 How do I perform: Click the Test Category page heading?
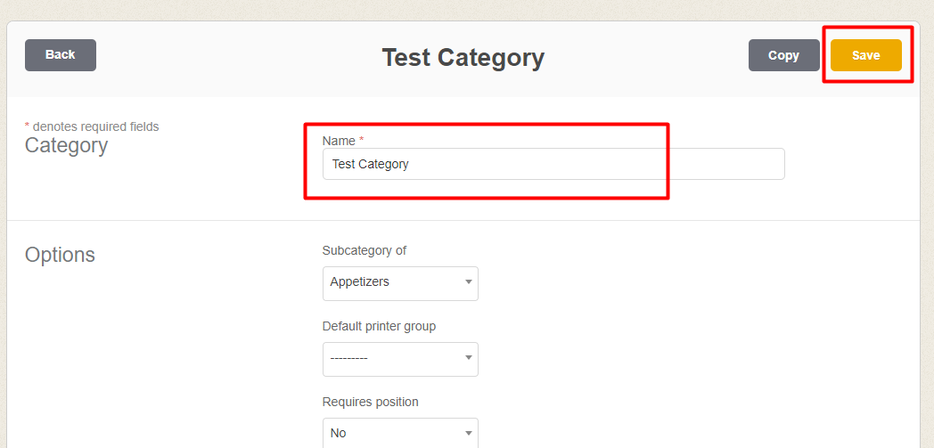tap(463, 57)
